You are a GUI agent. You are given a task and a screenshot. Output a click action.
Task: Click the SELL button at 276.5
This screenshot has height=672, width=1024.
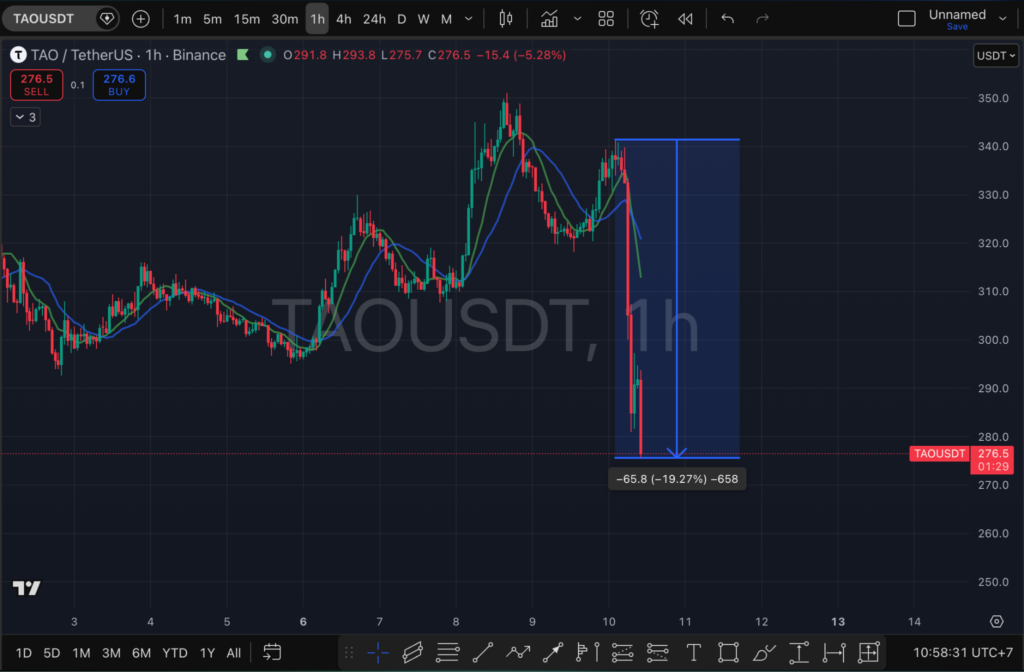[36, 85]
